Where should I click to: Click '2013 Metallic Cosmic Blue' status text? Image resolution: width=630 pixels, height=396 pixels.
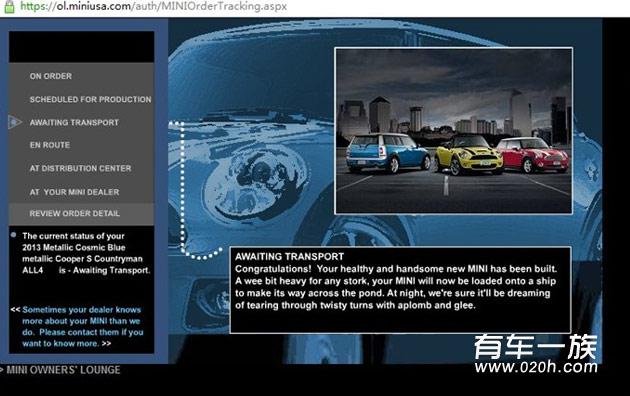[x=74, y=247]
